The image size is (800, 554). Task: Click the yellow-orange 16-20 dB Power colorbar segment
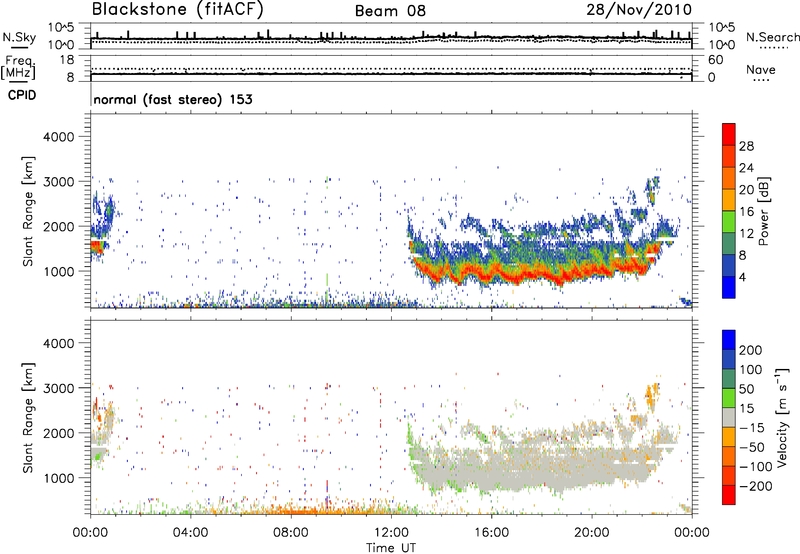729,199
